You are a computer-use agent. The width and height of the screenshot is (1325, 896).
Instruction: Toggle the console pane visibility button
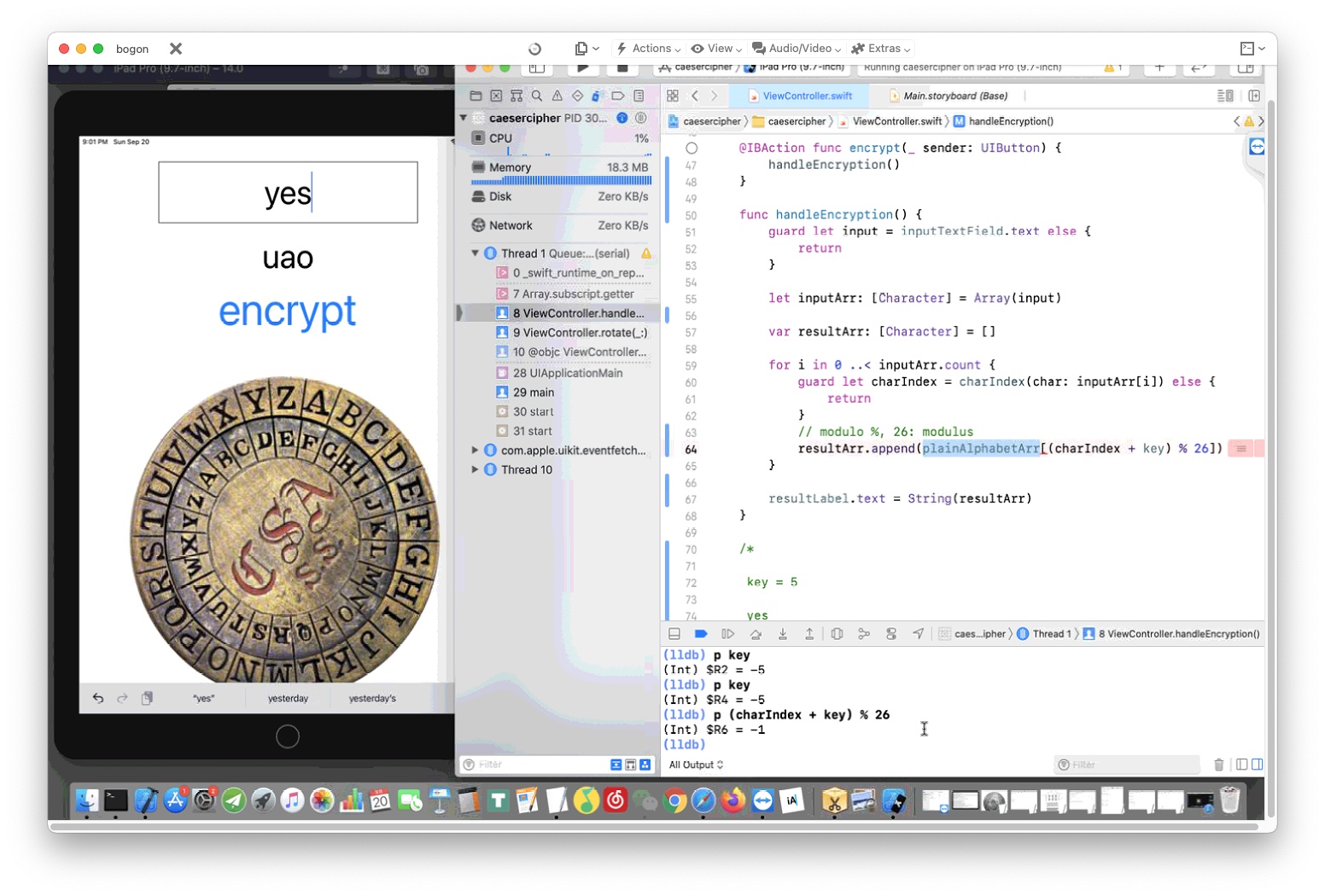pyautogui.click(x=1257, y=765)
